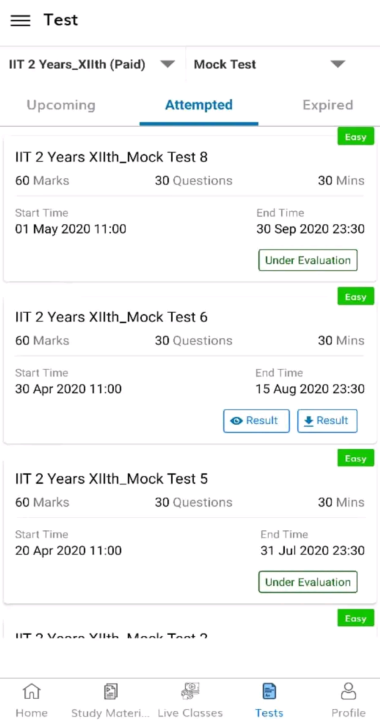380x720 pixels.
Task: Switch to the Upcoming tab
Action: (61, 105)
